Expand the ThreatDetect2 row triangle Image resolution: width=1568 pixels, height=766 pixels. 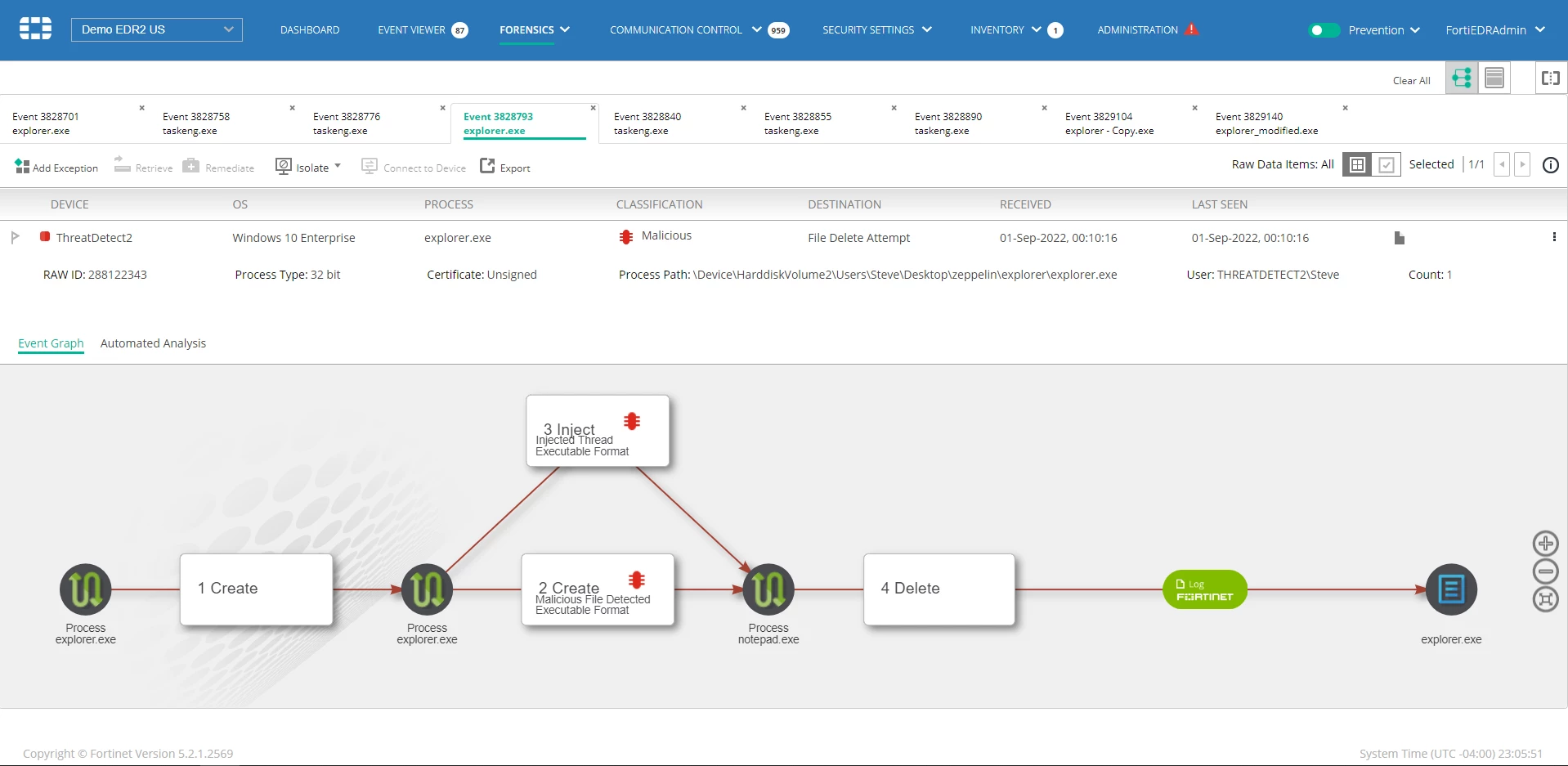coord(15,237)
